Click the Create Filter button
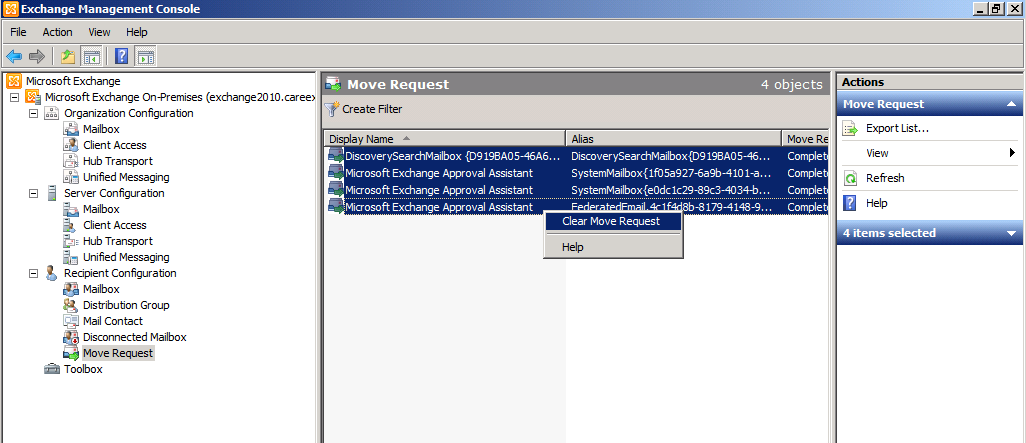1026x443 pixels. (364, 109)
